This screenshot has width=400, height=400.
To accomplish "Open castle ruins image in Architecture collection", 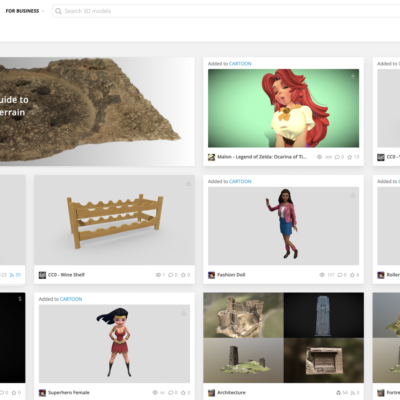I will (x=243, y=315).
